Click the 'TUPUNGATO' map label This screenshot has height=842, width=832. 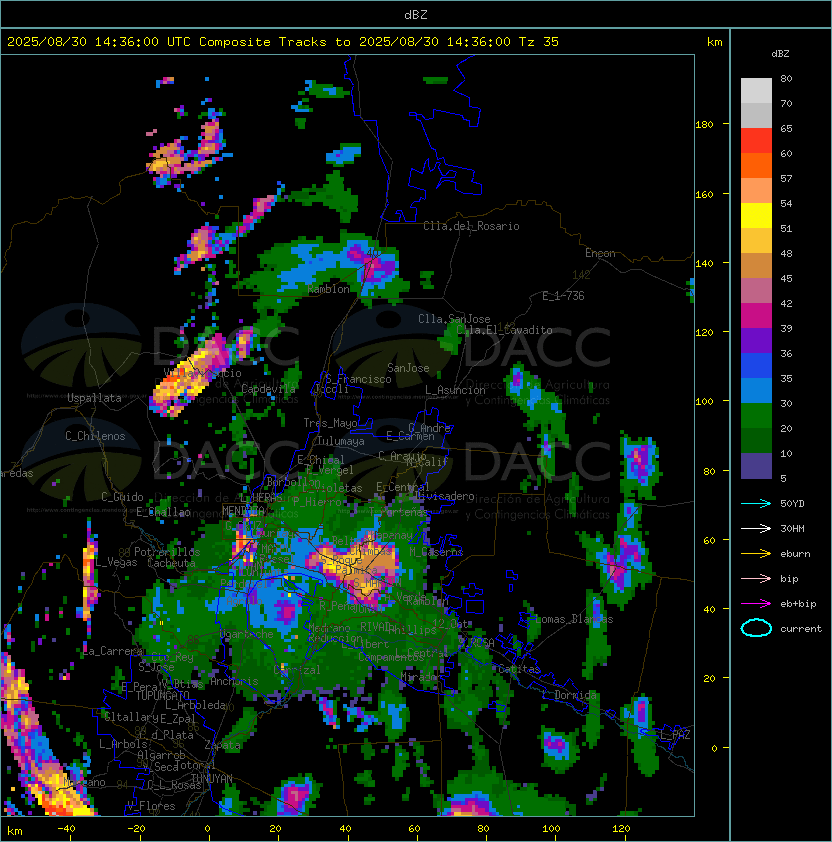[162, 696]
